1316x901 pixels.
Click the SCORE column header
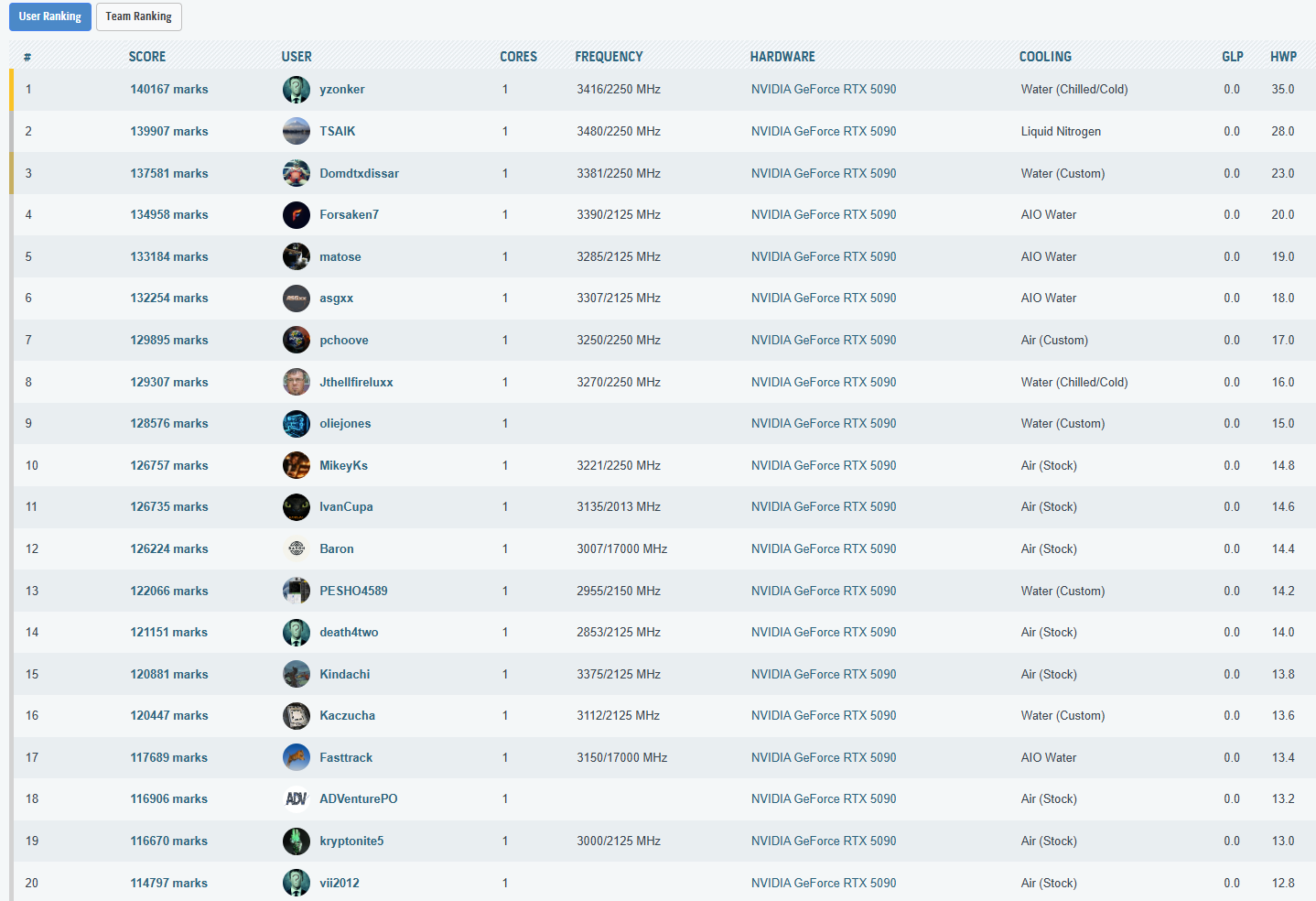point(146,57)
